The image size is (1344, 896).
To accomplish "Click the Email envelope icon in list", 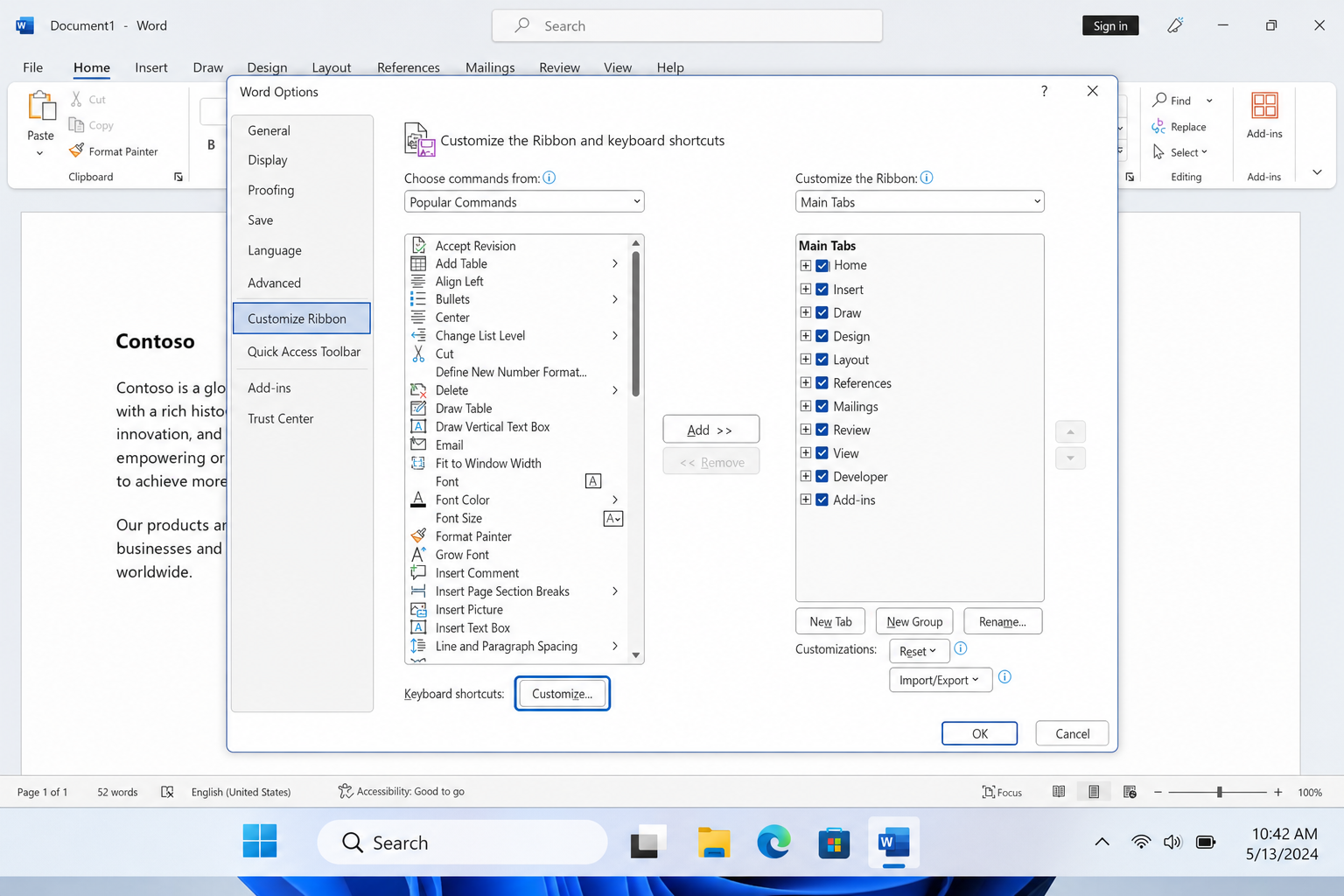I will tap(418, 444).
